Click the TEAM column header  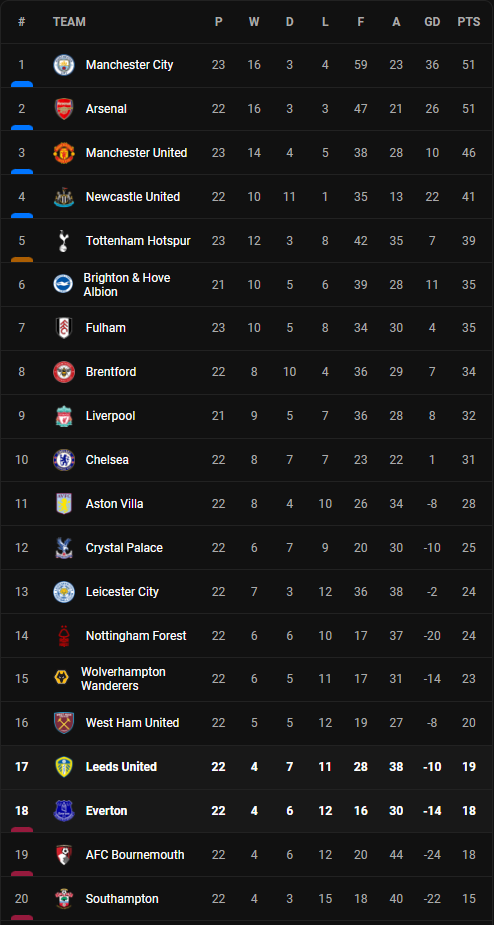pos(69,22)
